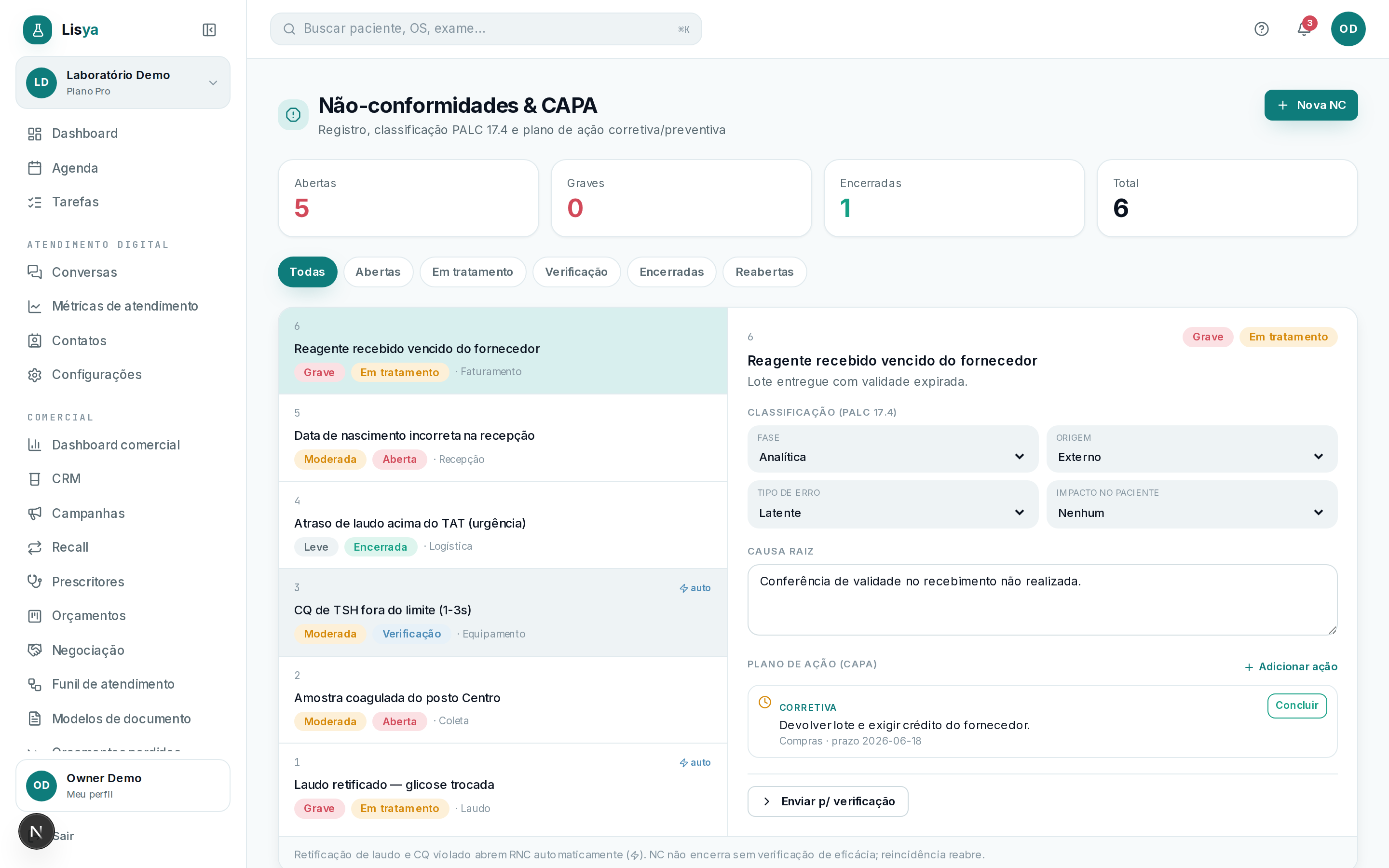
Task: Open the help question-mark icon
Action: click(x=1261, y=29)
